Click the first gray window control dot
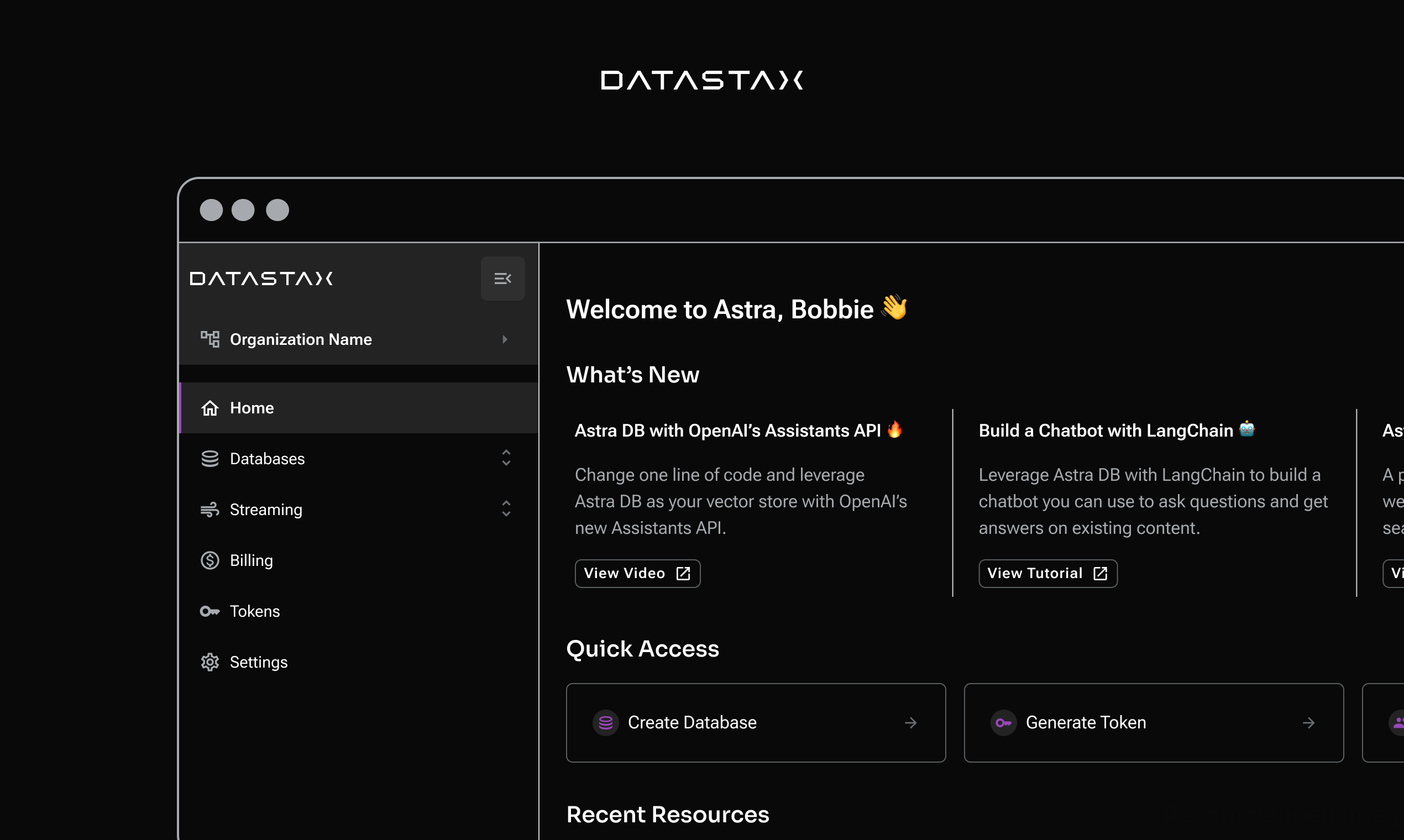The image size is (1404, 840). (211, 210)
